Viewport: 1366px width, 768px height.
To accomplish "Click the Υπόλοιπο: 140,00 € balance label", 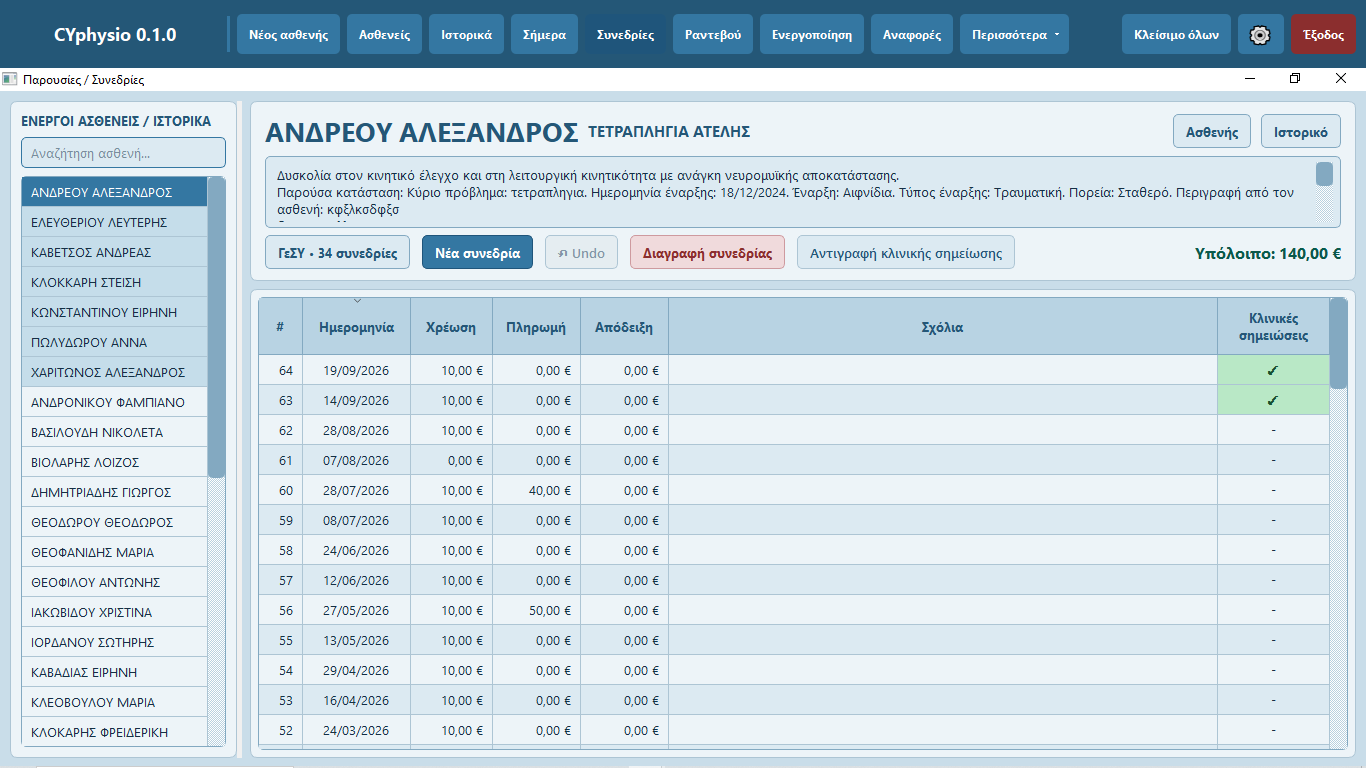I will click(1268, 254).
